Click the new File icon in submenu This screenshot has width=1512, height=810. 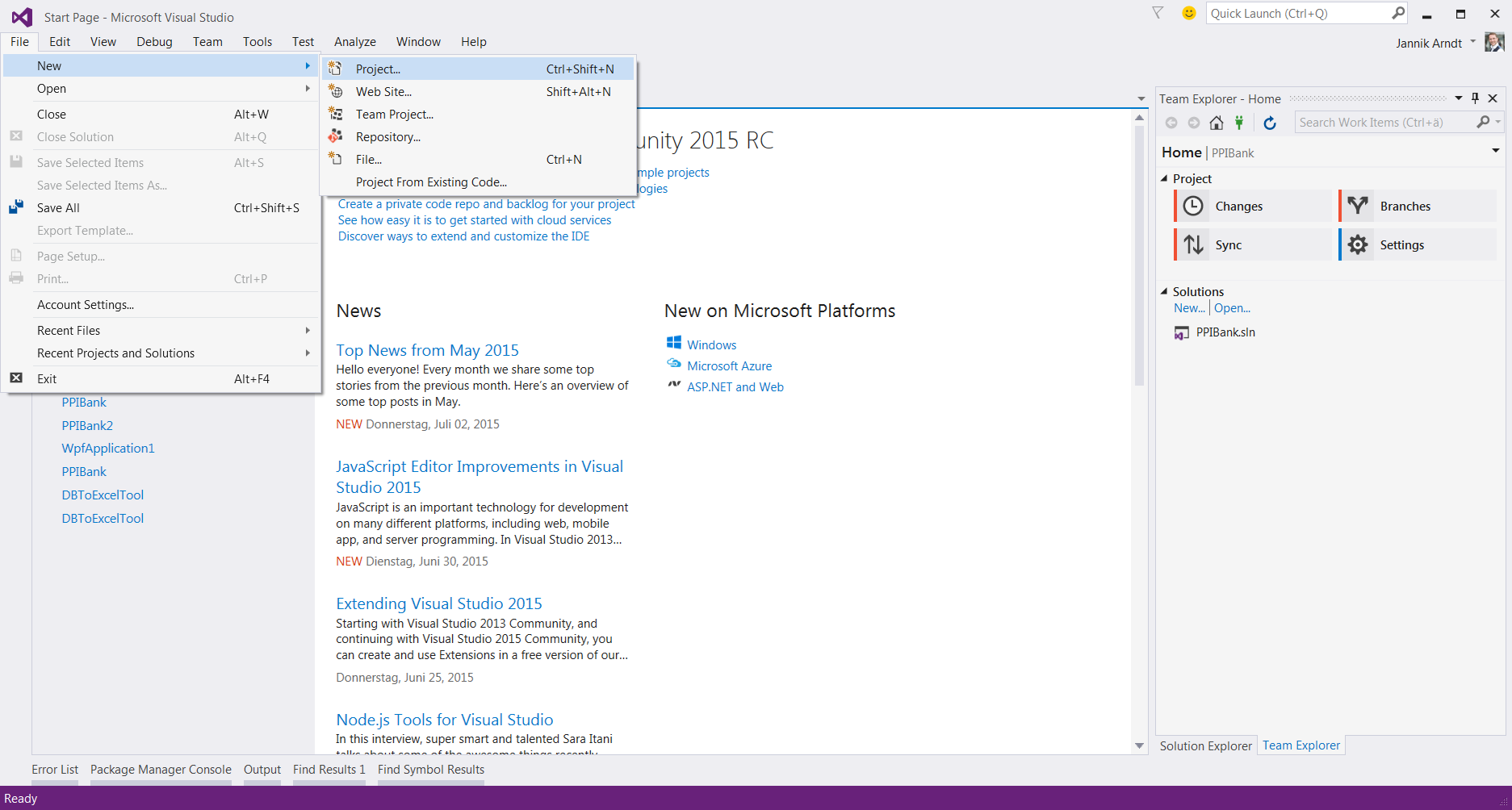[336, 159]
